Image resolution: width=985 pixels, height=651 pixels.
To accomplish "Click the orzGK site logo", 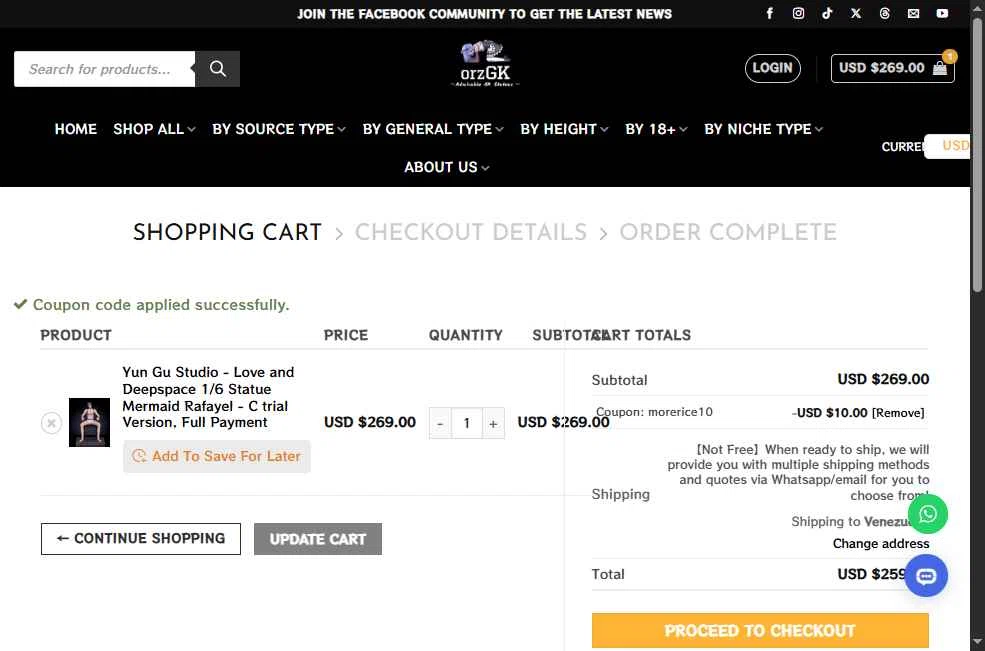I will (x=485, y=63).
